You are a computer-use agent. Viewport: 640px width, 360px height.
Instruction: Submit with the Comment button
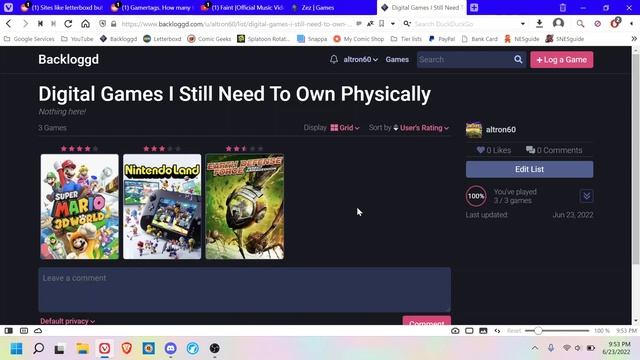(x=427, y=321)
